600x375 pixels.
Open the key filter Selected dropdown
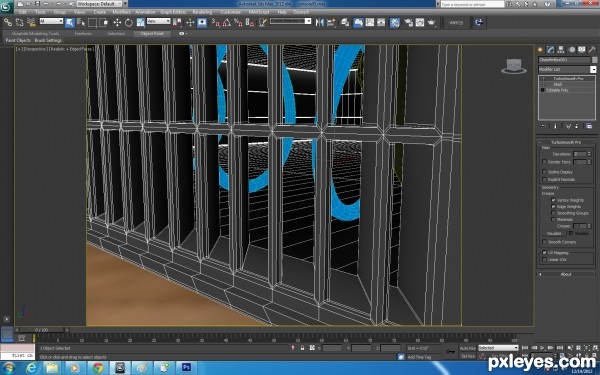coord(498,348)
